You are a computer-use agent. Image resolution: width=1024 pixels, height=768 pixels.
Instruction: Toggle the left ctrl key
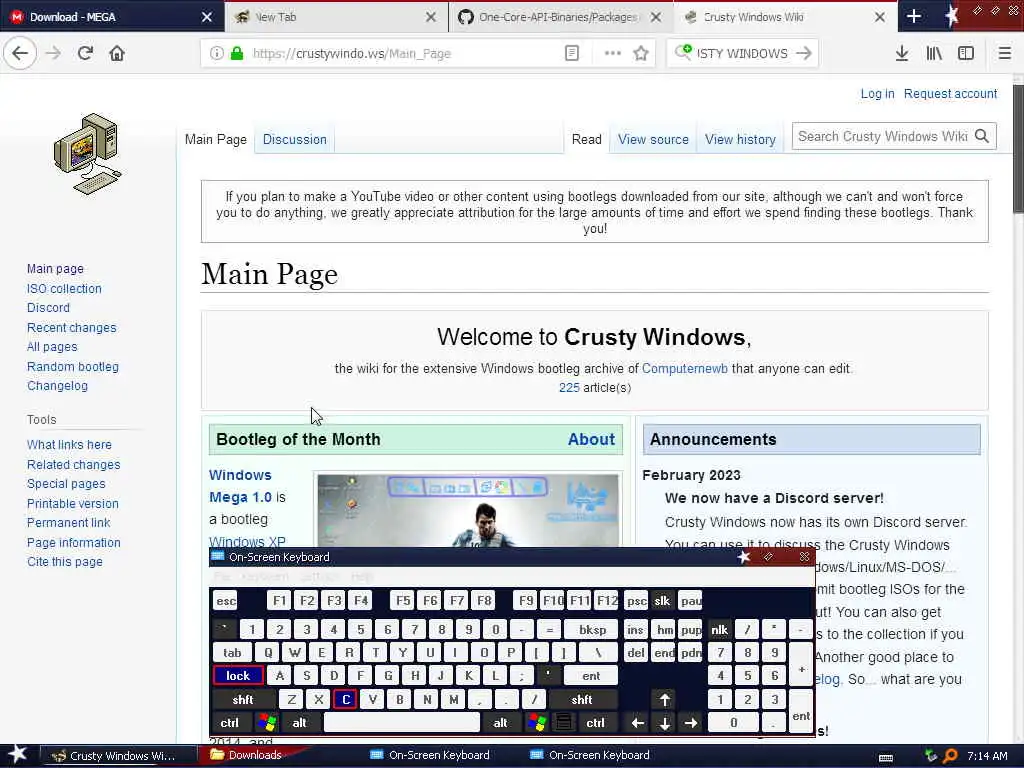[230, 722]
